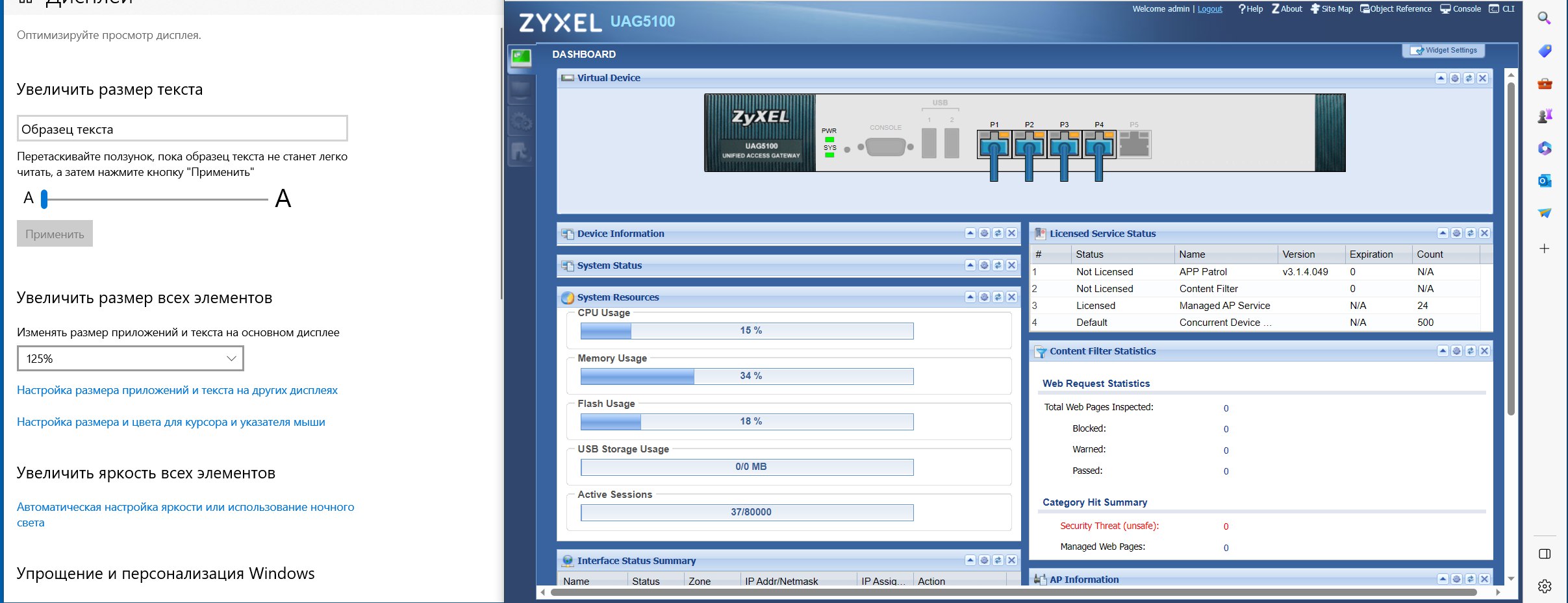The width and height of the screenshot is (1568, 603).
Task: Close the Device Information widget
Action: [x=1011, y=234]
